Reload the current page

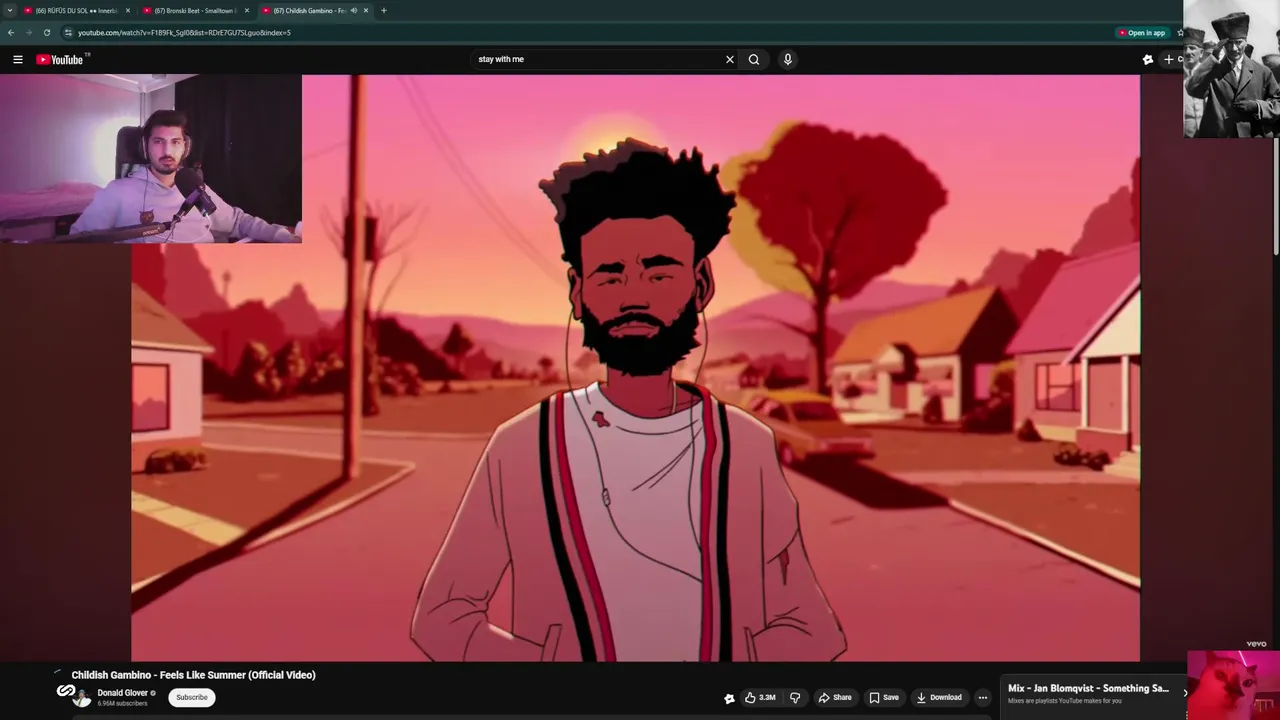(x=46, y=32)
